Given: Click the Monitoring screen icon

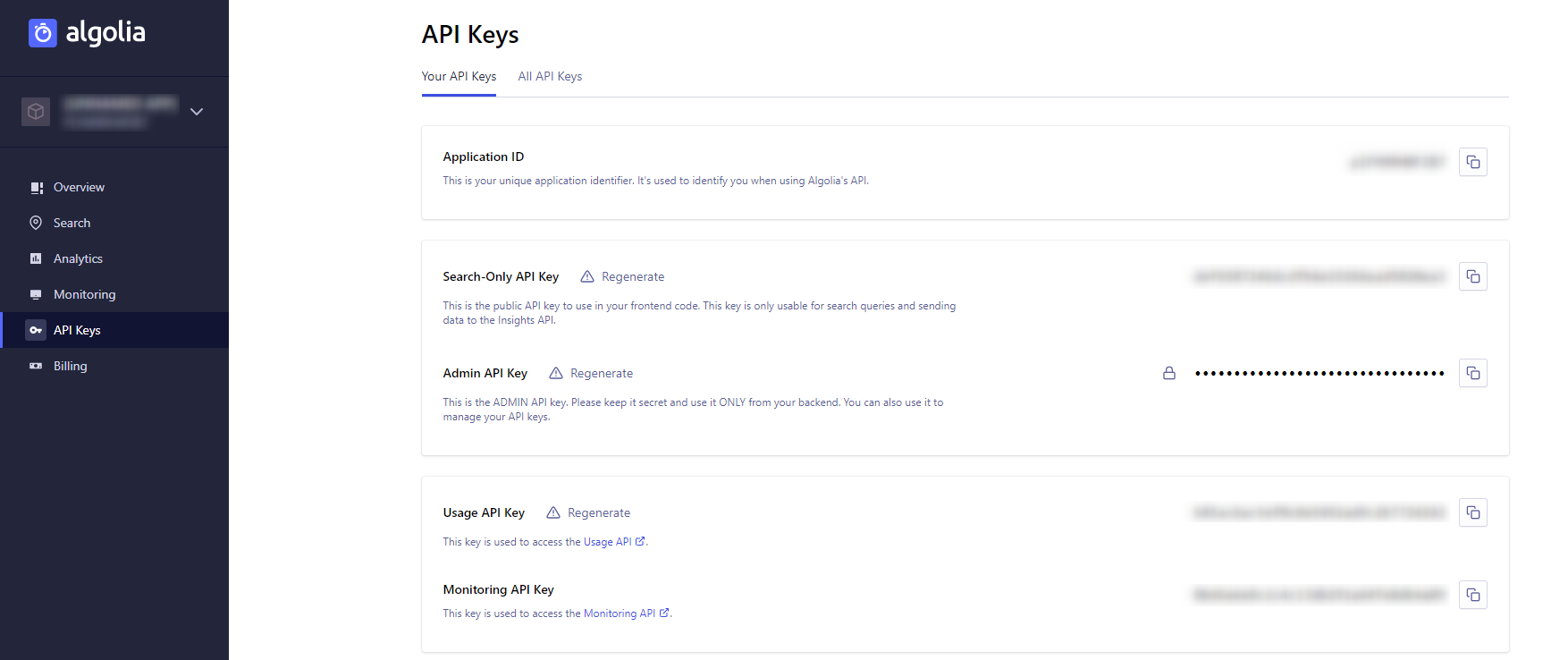Looking at the screenshot, I should point(36,294).
